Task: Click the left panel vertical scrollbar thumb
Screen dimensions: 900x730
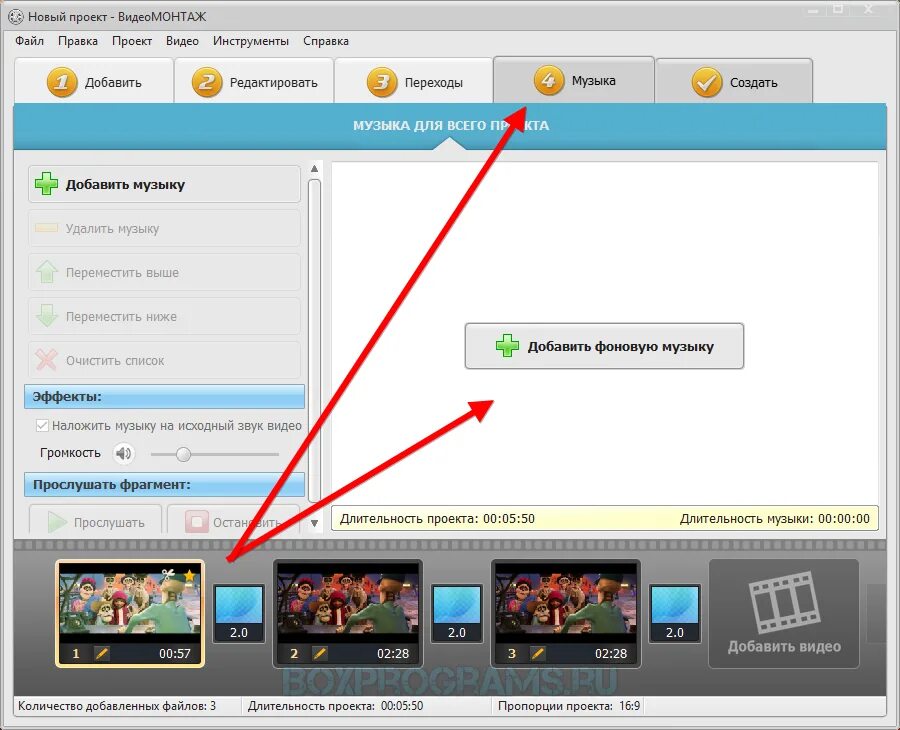Action: click(x=314, y=341)
